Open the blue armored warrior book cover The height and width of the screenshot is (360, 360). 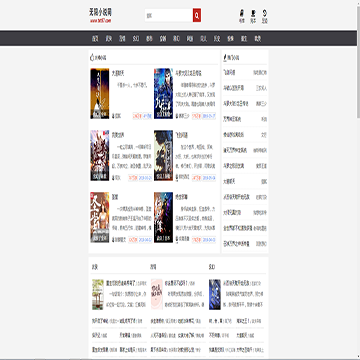163,94
